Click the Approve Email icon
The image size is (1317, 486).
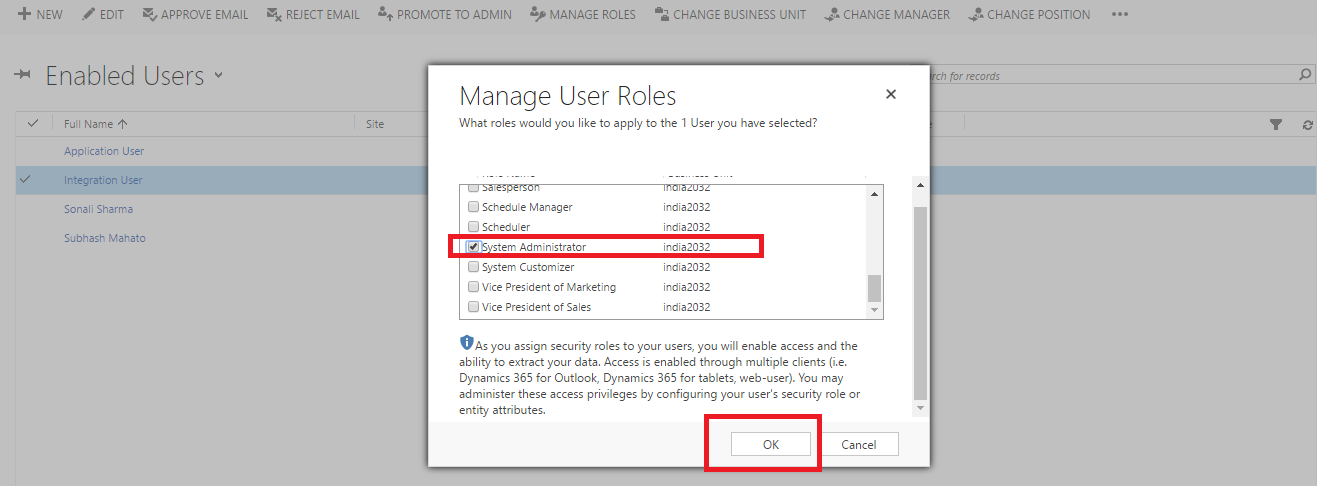149,15
